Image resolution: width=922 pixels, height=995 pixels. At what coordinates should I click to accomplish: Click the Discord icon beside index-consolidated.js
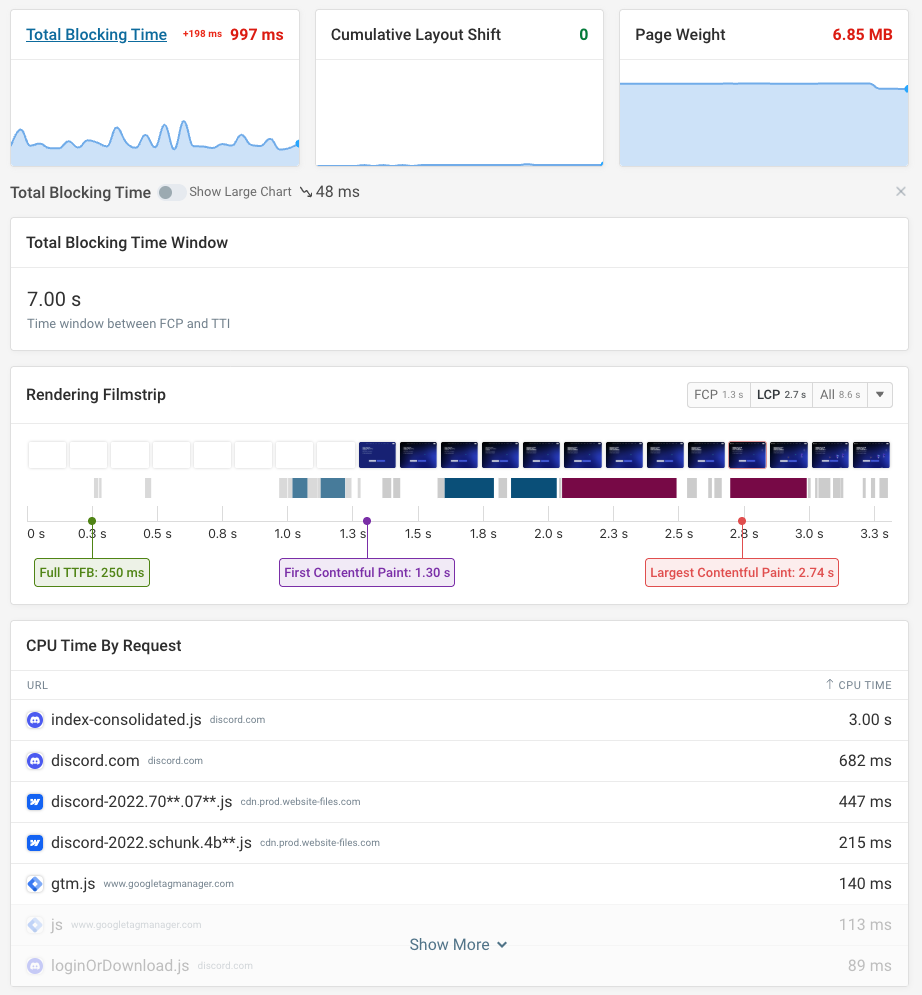coord(35,719)
